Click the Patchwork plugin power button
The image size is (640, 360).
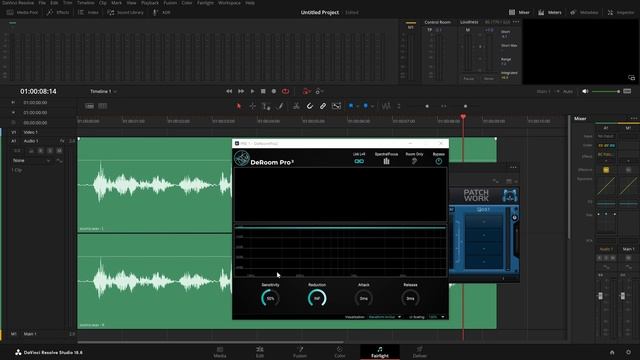coord(514,218)
